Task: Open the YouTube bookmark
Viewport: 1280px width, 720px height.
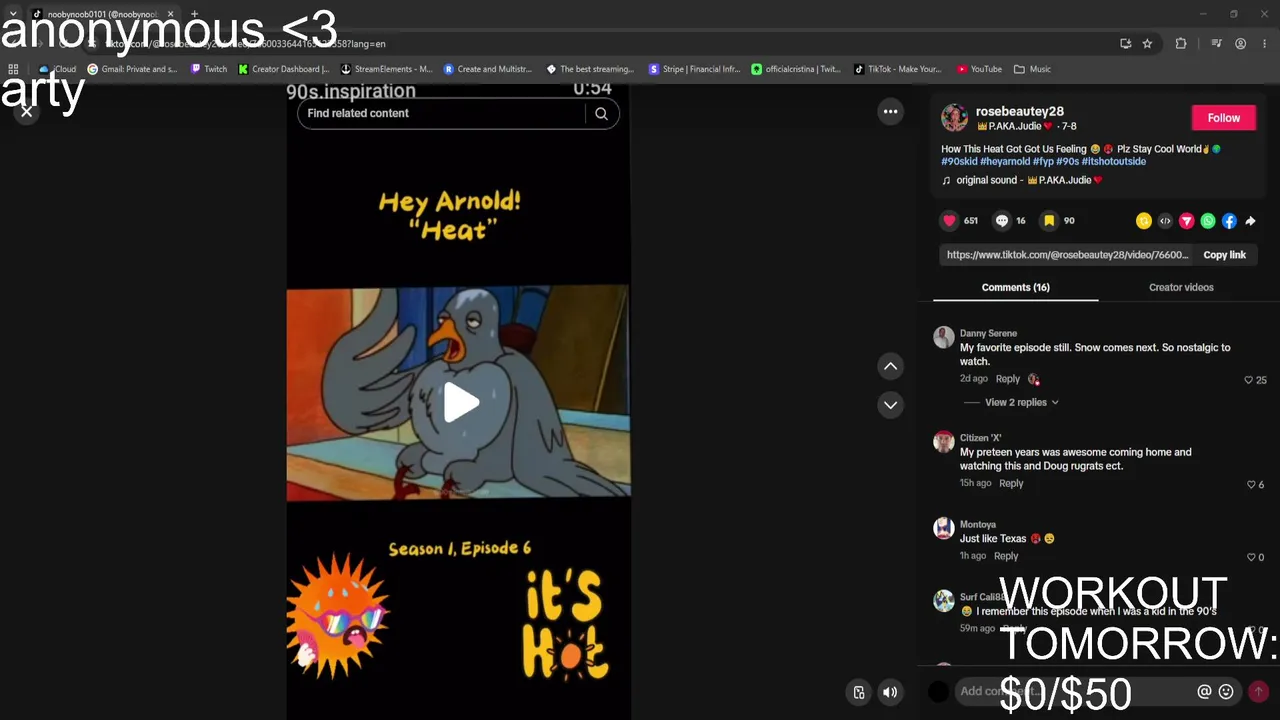Action: point(979,69)
